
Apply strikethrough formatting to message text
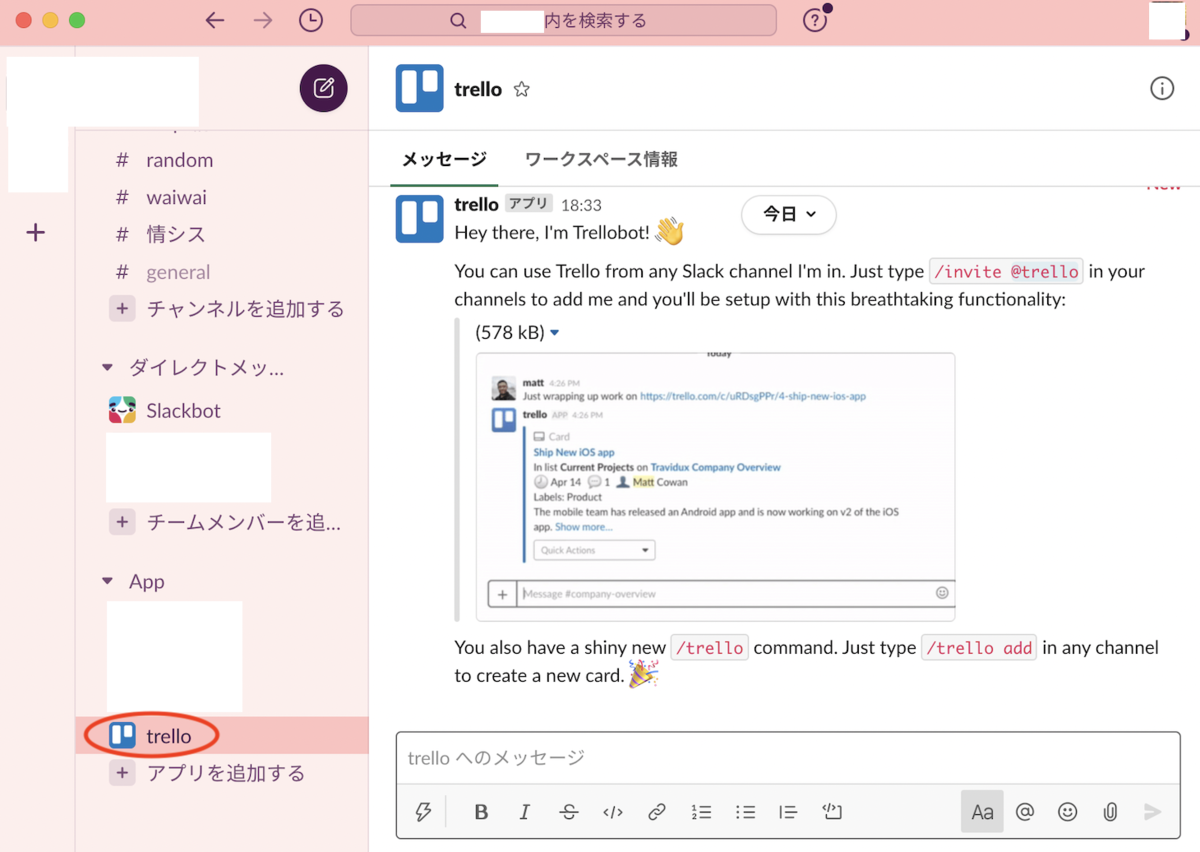[x=569, y=811]
